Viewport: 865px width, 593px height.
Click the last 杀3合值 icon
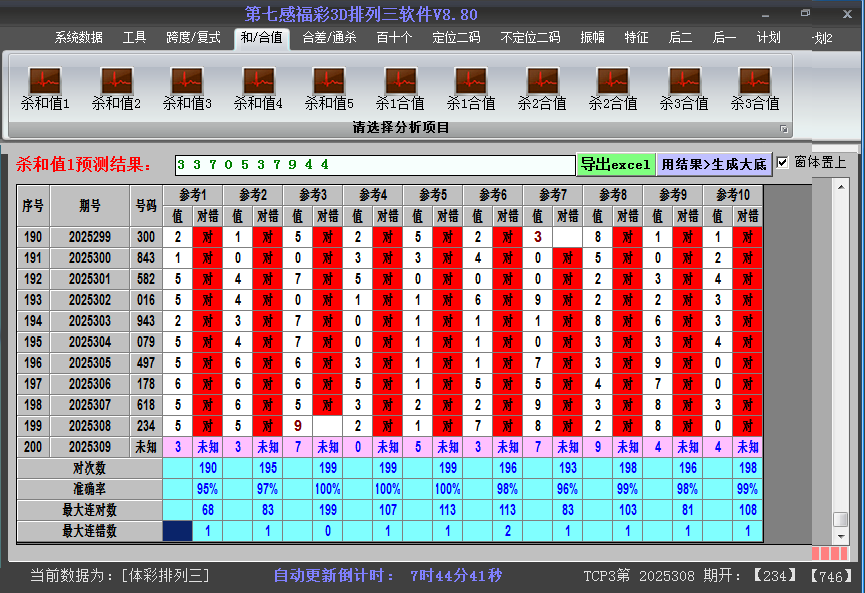[754, 81]
